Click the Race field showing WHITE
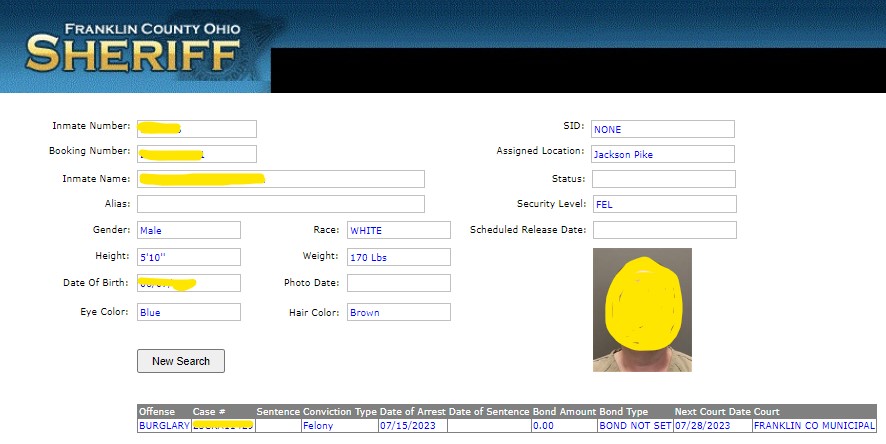This screenshot has height=444, width=886. click(399, 230)
